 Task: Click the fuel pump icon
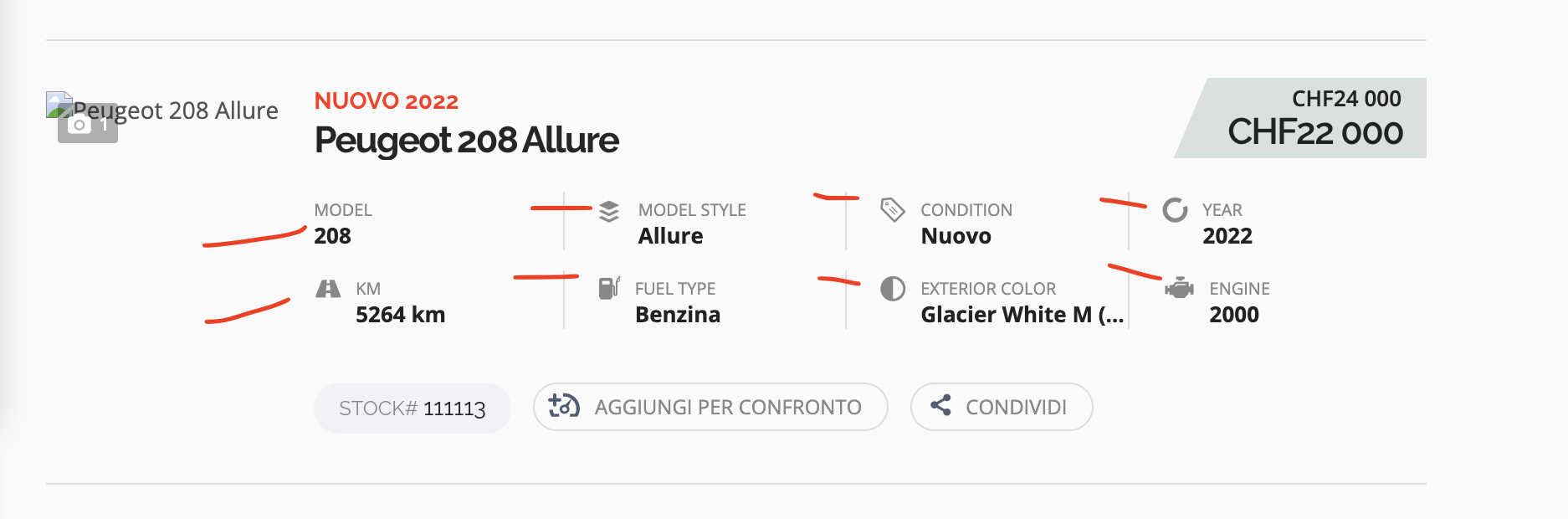point(609,288)
